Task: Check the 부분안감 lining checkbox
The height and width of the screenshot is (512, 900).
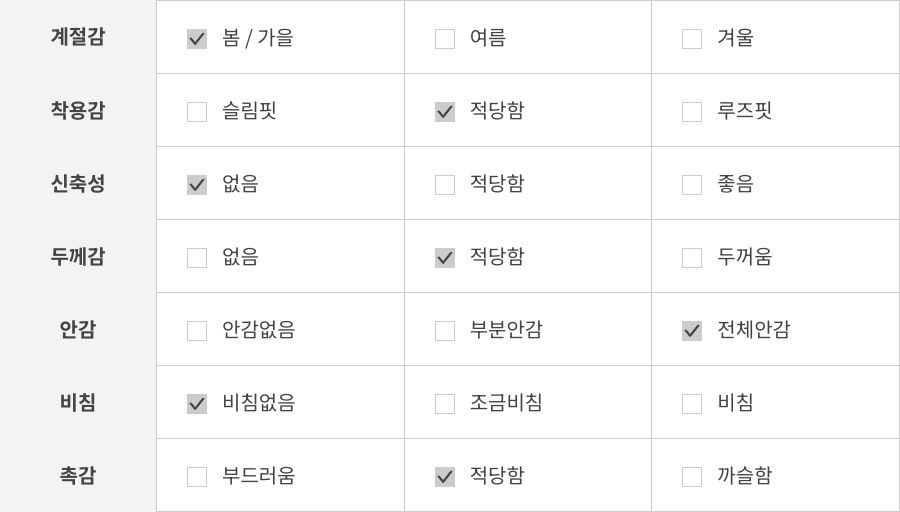Action: pyautogui.click(x=445, y=331)
